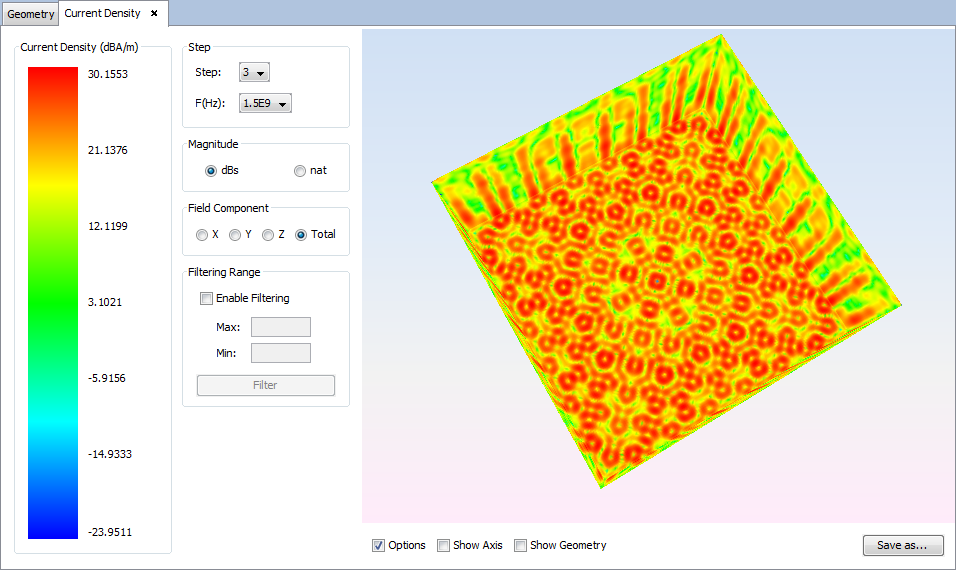Turn on Show Geometry checkbox

click(520, 546)
